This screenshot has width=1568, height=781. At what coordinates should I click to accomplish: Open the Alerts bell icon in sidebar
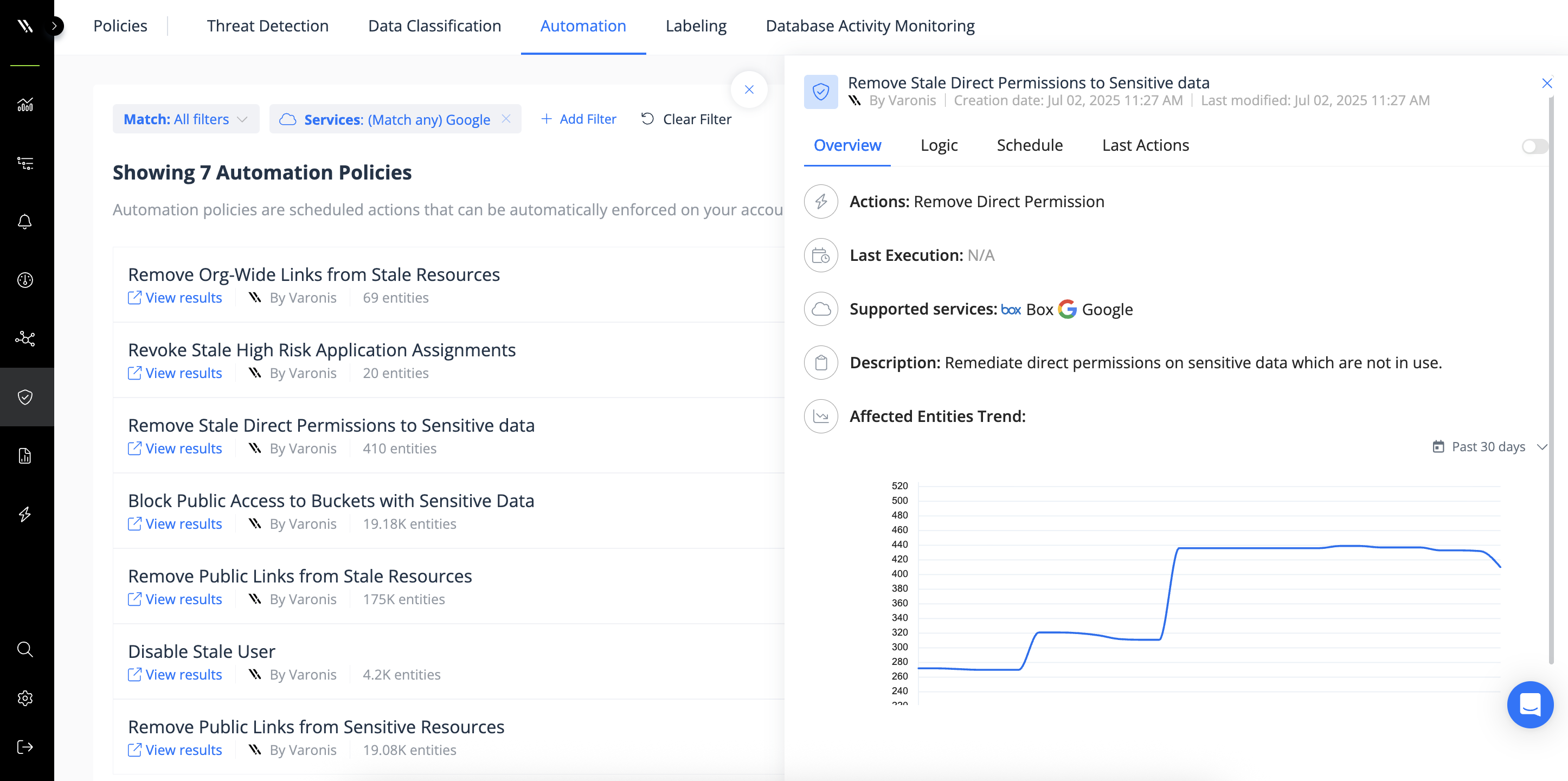(25, 222)
